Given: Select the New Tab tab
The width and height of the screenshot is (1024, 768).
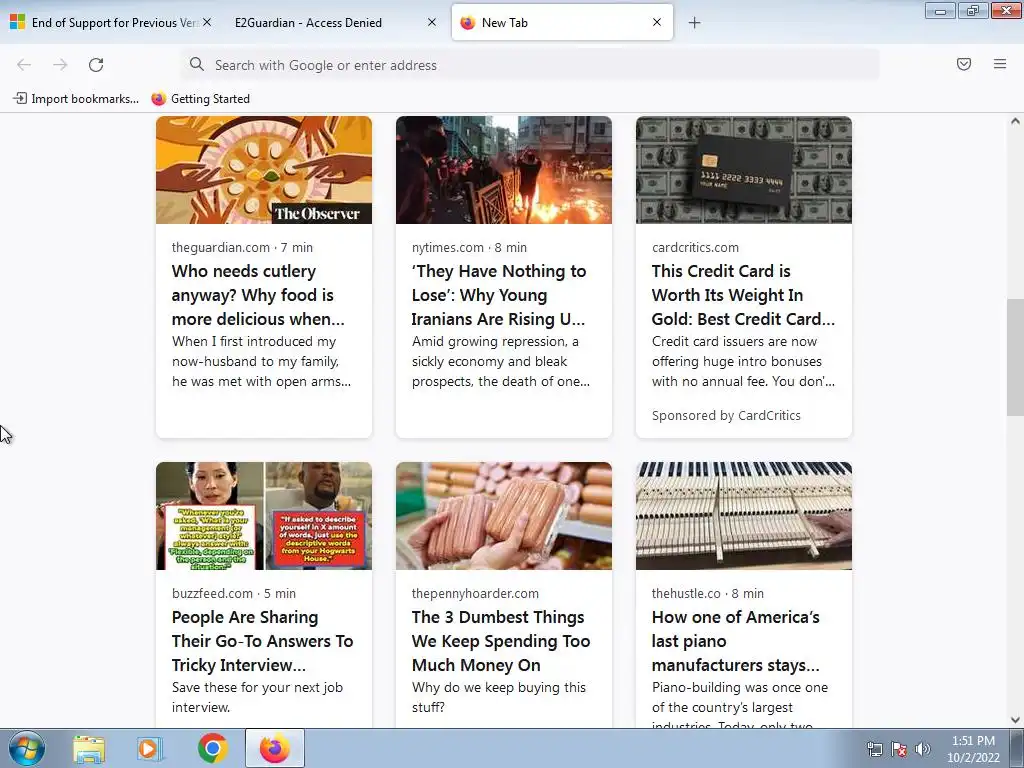Looking at the screenshot, I should coord(562,23).
